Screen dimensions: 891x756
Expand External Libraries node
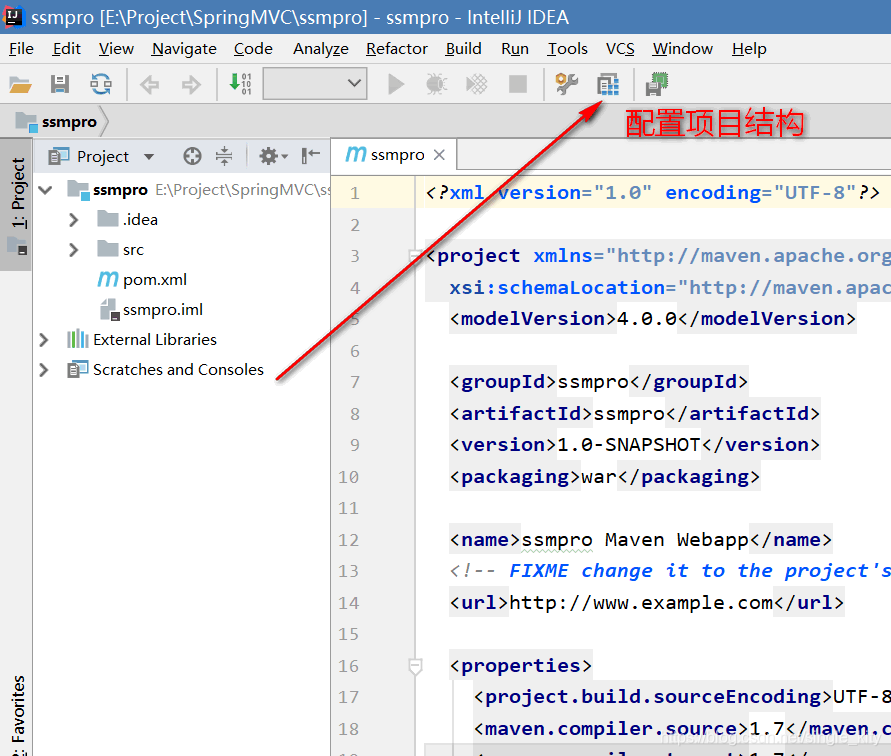44,340
